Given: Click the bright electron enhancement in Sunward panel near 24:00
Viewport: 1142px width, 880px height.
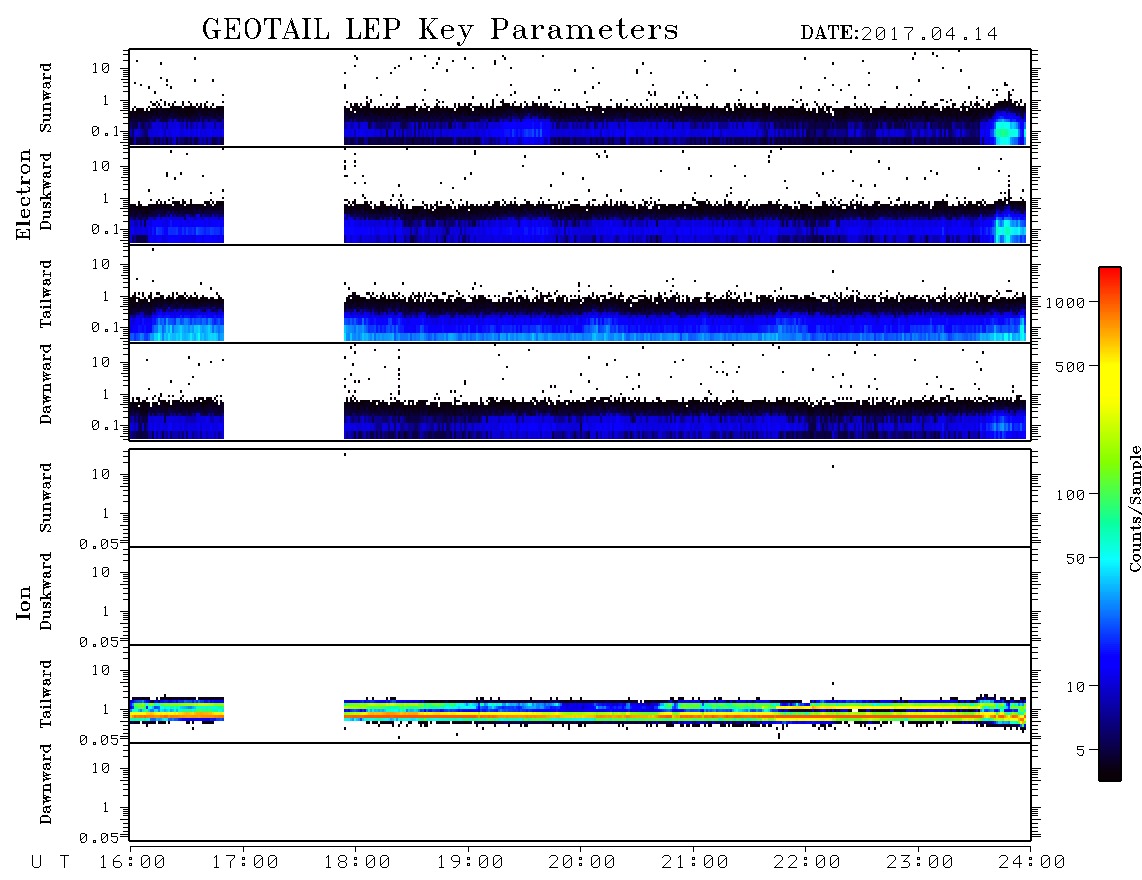Looking at the screenshot, I should click(1006, 129).
